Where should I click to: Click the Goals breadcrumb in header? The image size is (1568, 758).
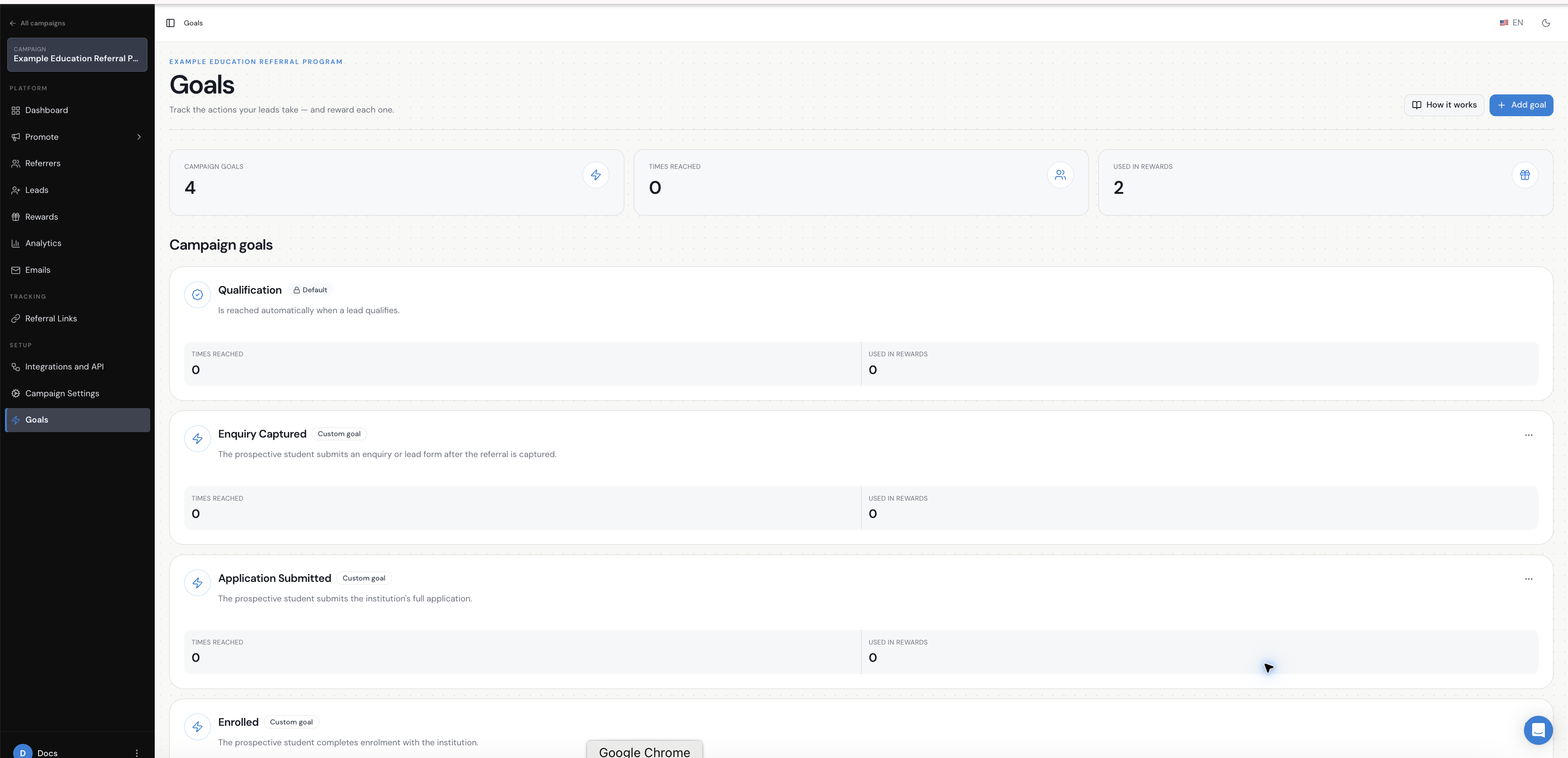pyautogui.click(x=194, y=23)
